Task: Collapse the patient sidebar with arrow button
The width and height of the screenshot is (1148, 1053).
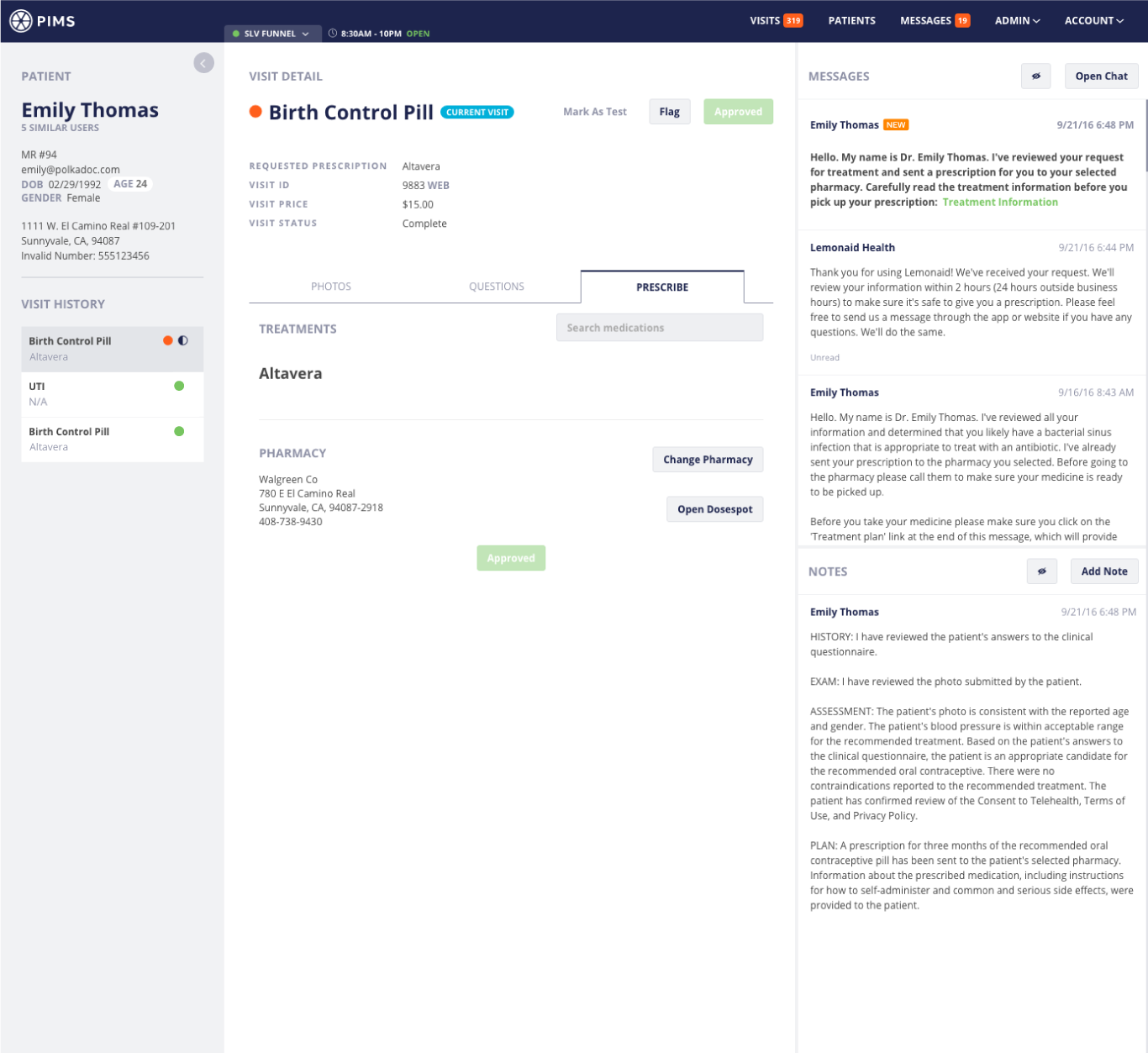Action: 203,63
